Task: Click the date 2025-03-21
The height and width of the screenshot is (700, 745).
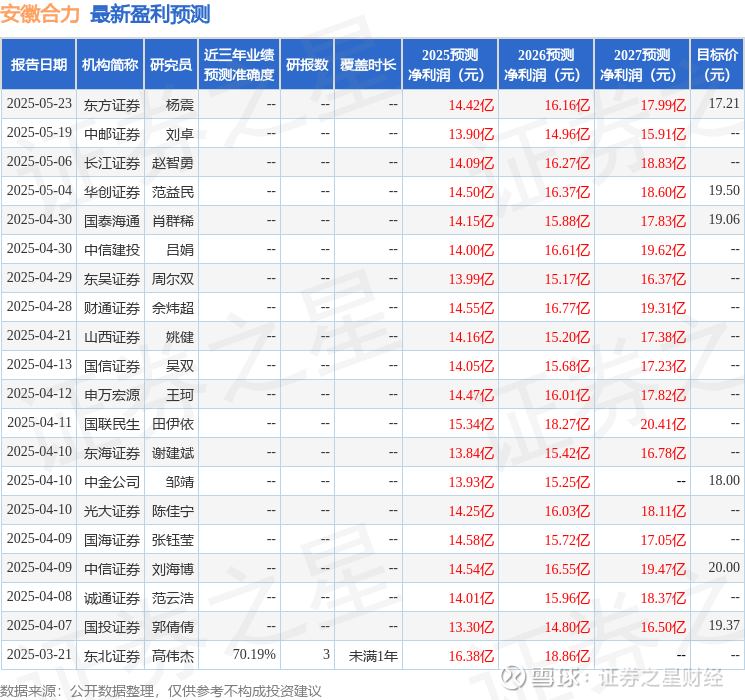Action: (39, 654)
